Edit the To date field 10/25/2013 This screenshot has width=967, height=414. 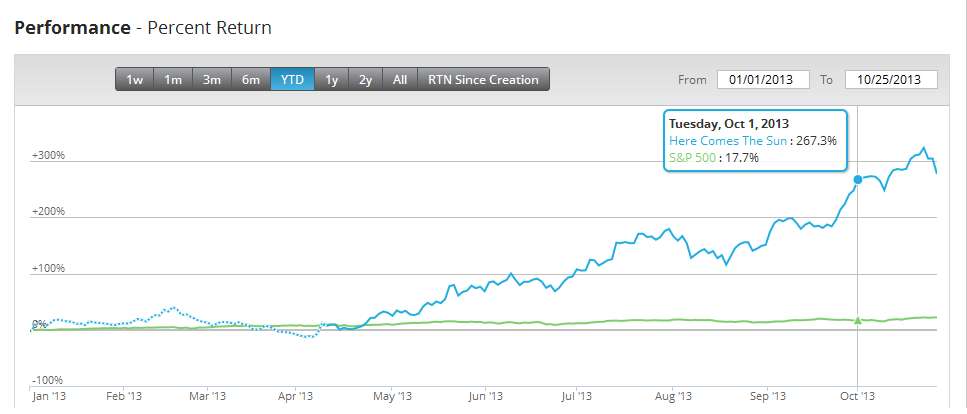(x=891, y=80)
